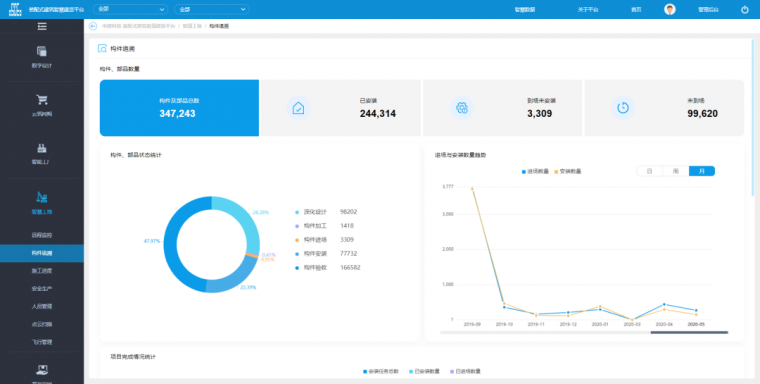Click the 首页 link in top bar
The width and height of the screenshot is (760, 384).
click(x=636, y=10)
